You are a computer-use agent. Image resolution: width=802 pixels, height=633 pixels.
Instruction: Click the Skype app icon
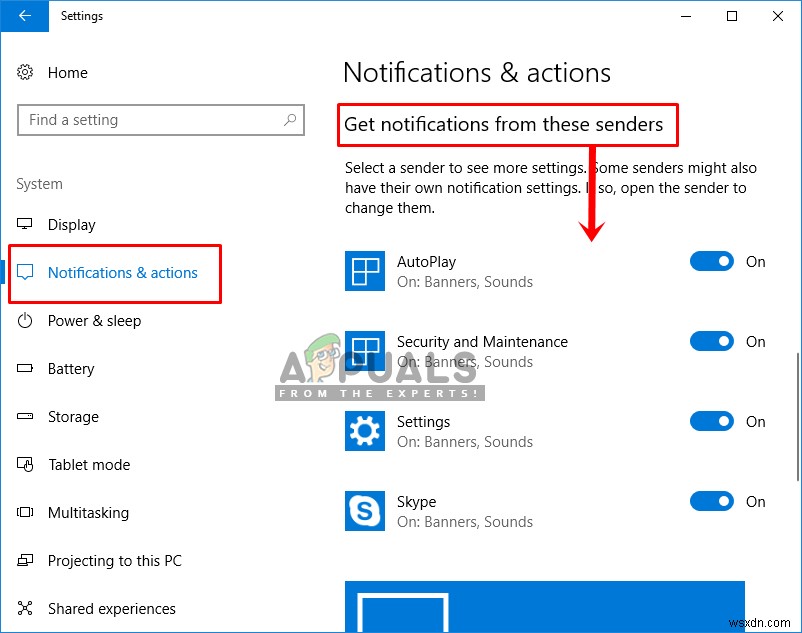(x=365, y=511)
